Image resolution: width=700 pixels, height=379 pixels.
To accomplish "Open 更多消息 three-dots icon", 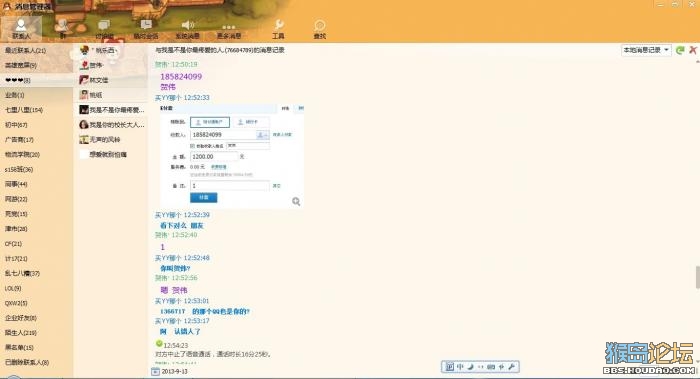I will 229,30.
